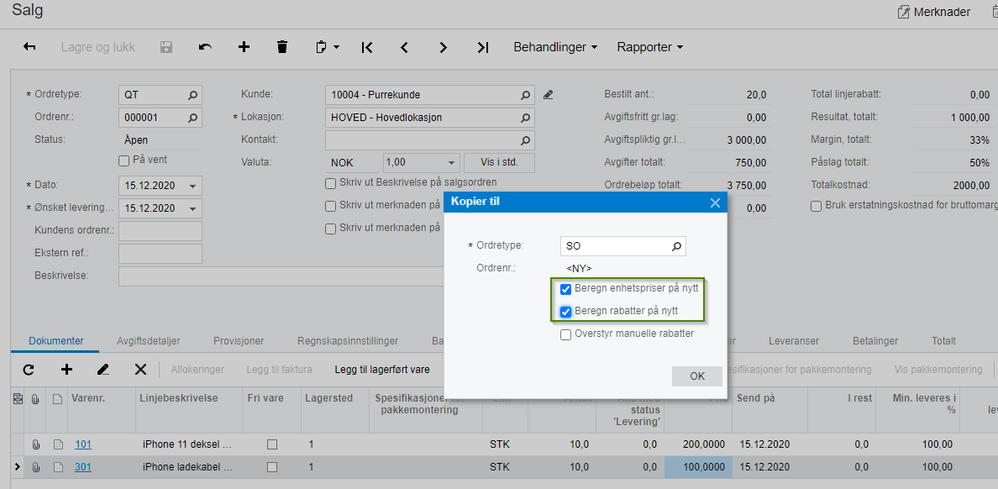
Task: Open the Behandlinger dropdown menu
Action: [555, 47]
